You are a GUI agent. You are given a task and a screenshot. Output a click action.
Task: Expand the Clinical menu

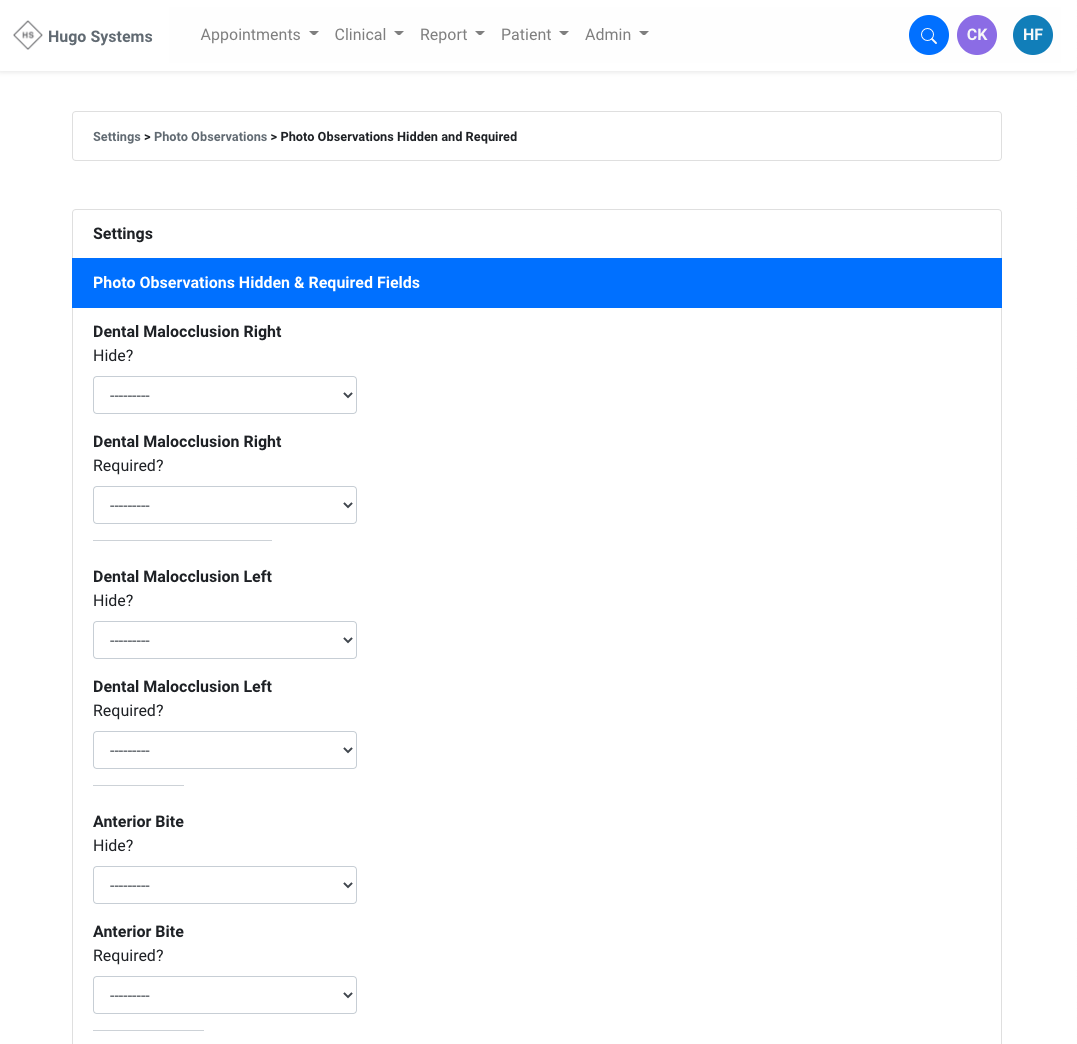pyautogui.click(x=369, y=35)
